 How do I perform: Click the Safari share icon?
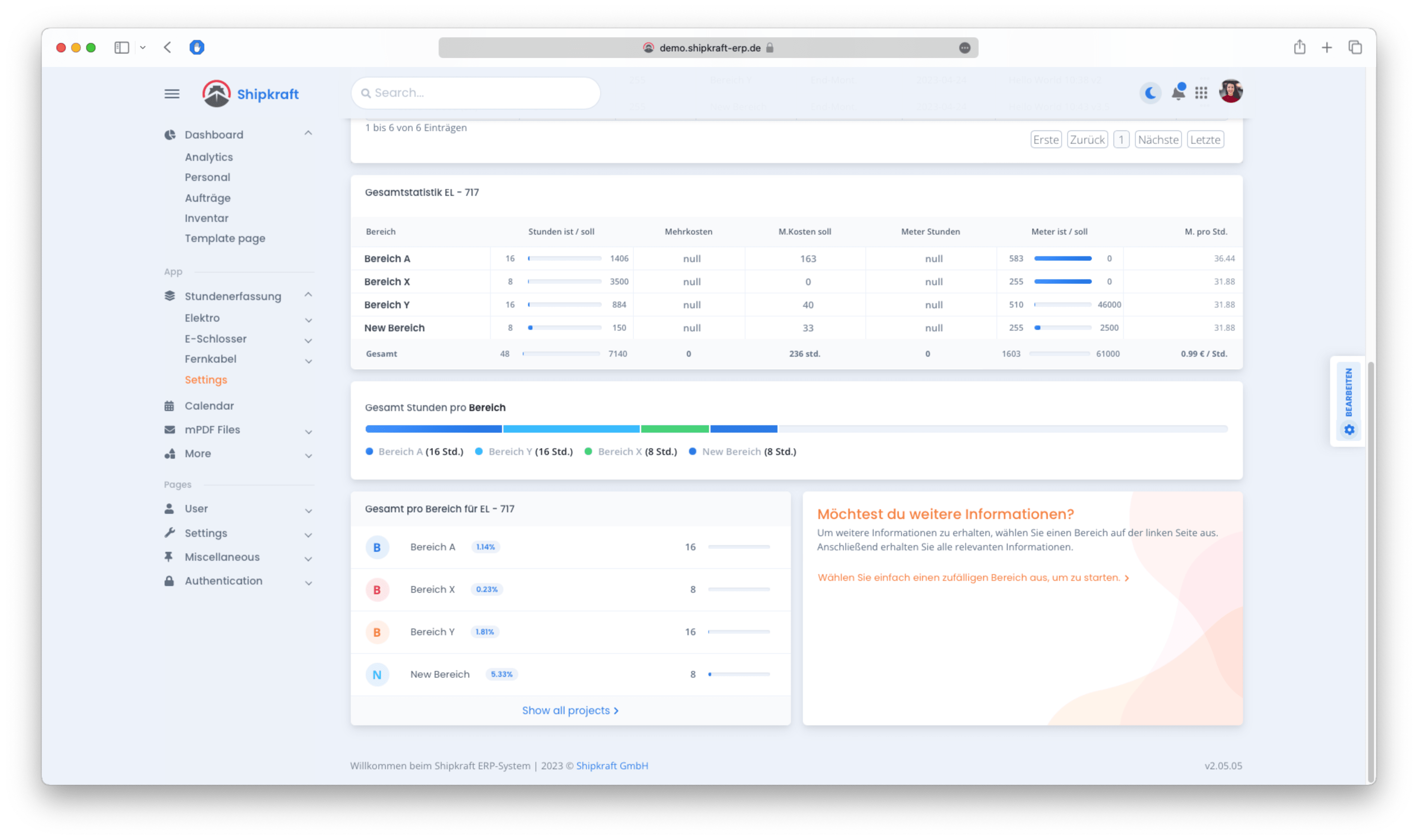click(1300, 47)
